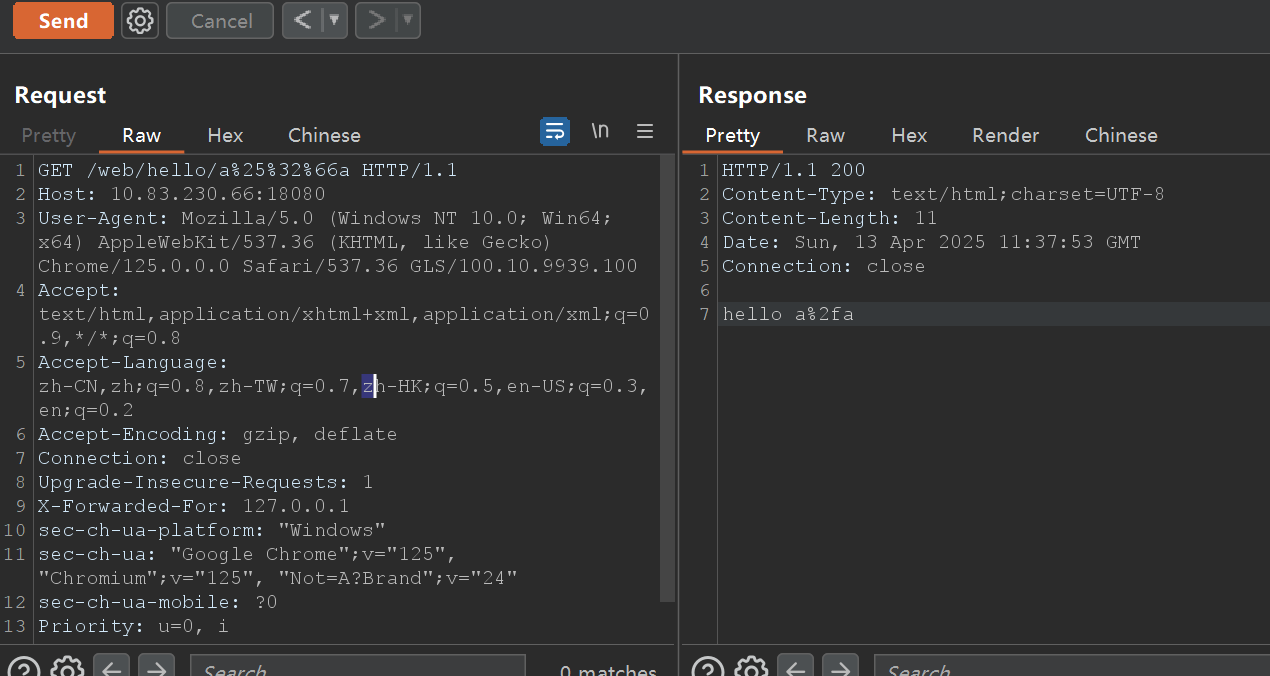The image size is (1270, 676).
Task: Click the sec-ch-ua-mobile header line
Action: point(157,602)
